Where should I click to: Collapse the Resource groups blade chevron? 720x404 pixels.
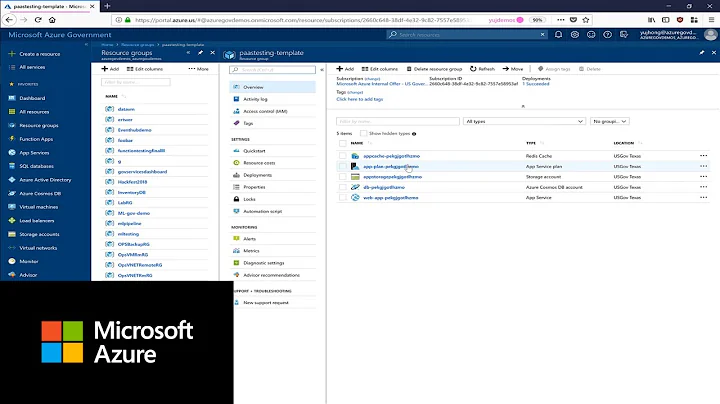[x=188, y=53]
